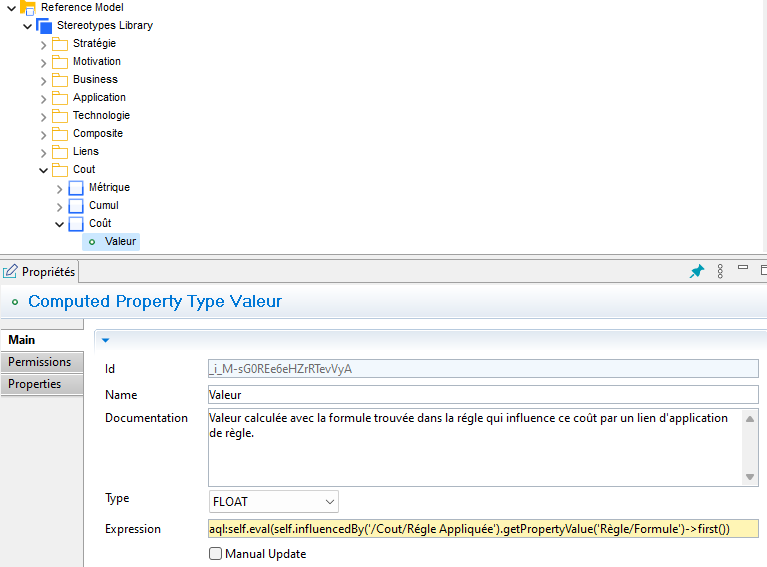Open the Properties view three-dot menu

720,271
